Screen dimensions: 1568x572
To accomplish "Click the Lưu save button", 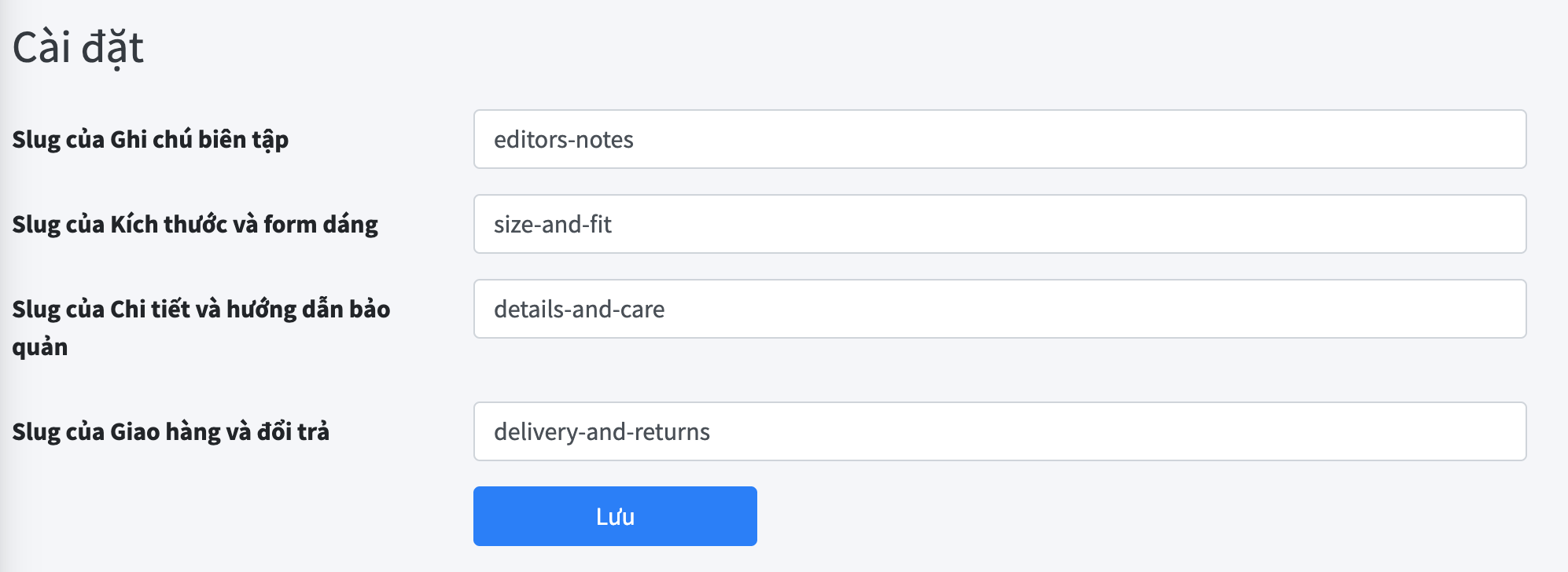I will [x=615, y=516].
